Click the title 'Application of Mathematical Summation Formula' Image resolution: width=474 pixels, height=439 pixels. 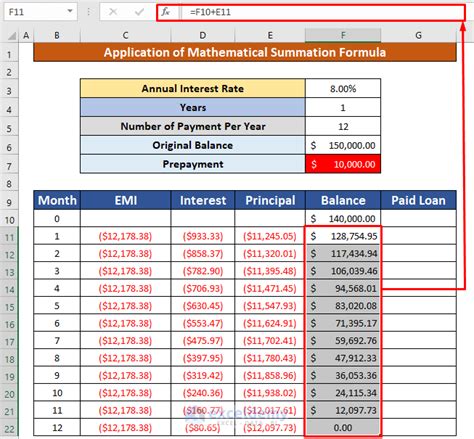coord(245,52)
